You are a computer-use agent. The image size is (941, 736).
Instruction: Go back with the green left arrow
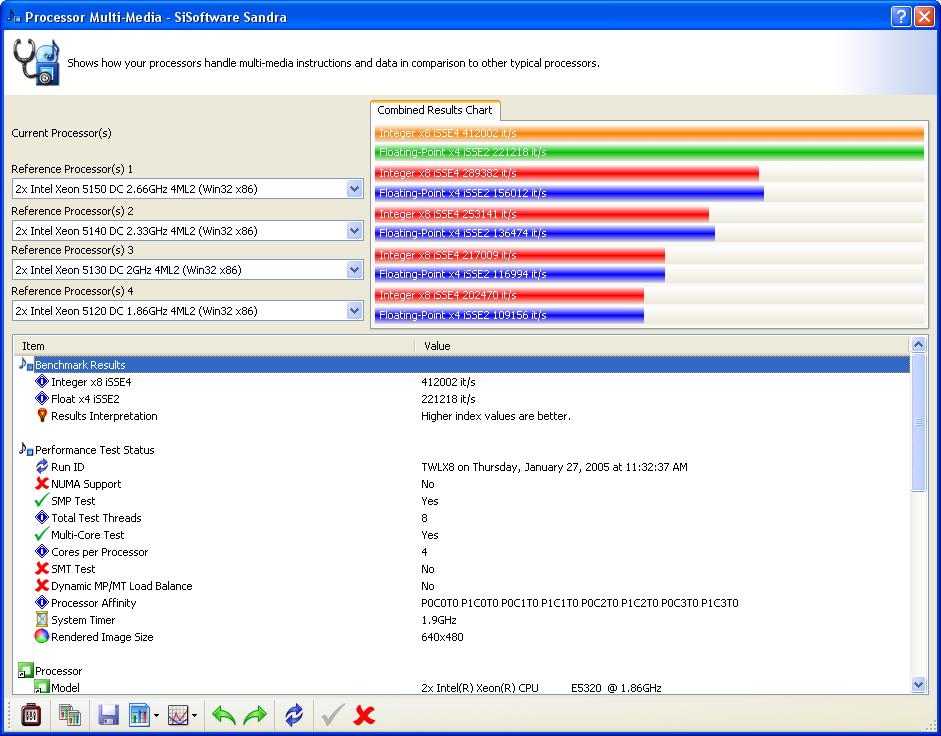224,715
